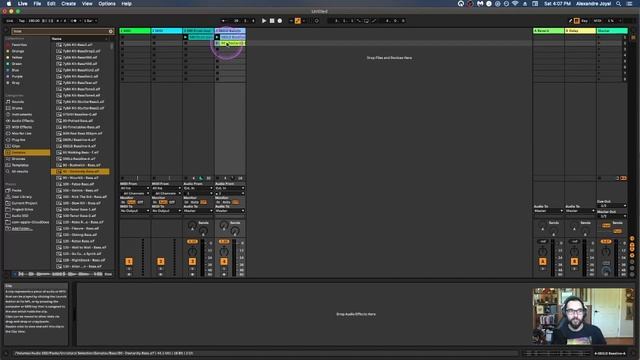Set track 4 Monitor to Off
Screen dimensions: 640x360
click(235, 202)
